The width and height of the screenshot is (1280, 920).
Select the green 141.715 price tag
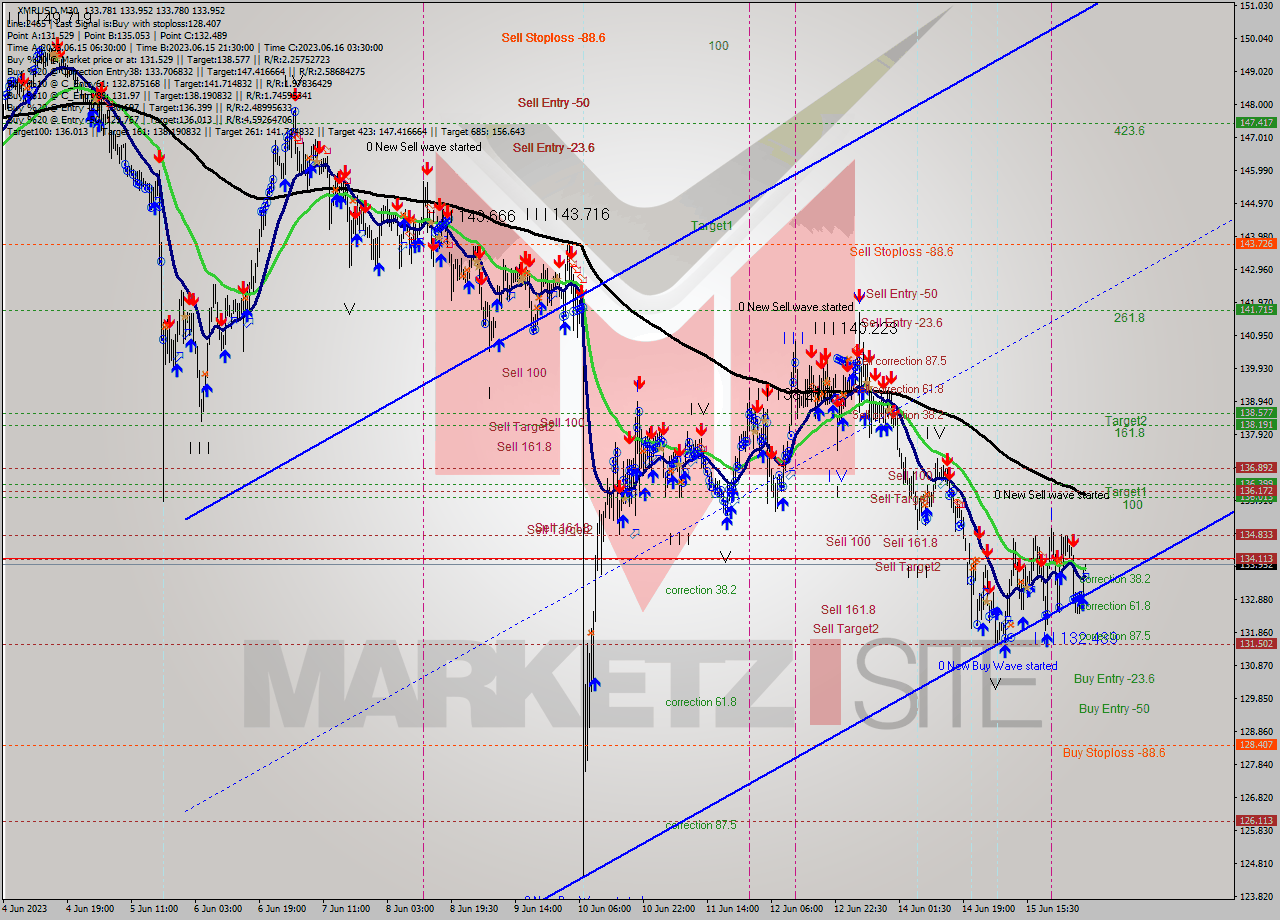pos(1256,309)
